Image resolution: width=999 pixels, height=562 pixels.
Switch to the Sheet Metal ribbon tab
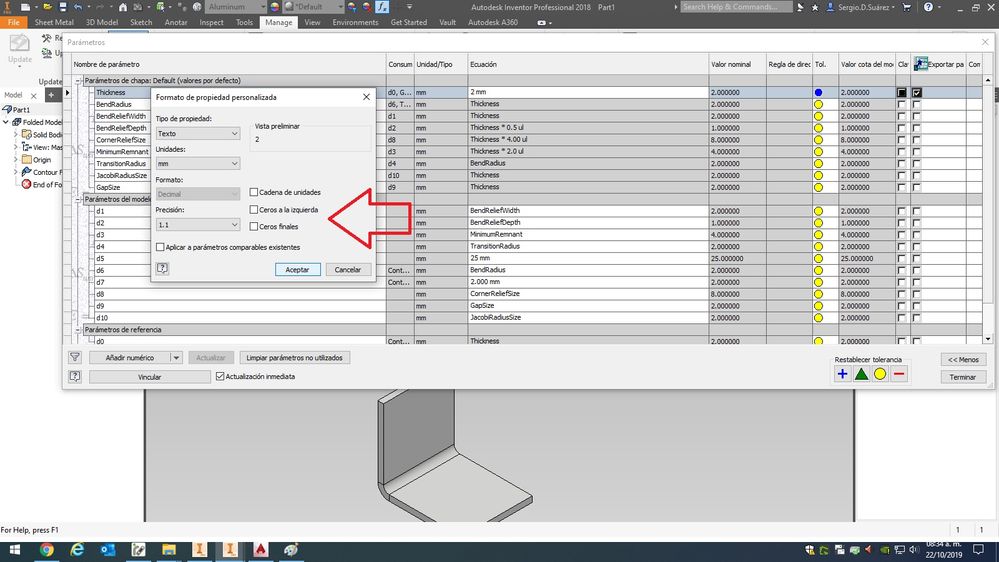[54, 22]
